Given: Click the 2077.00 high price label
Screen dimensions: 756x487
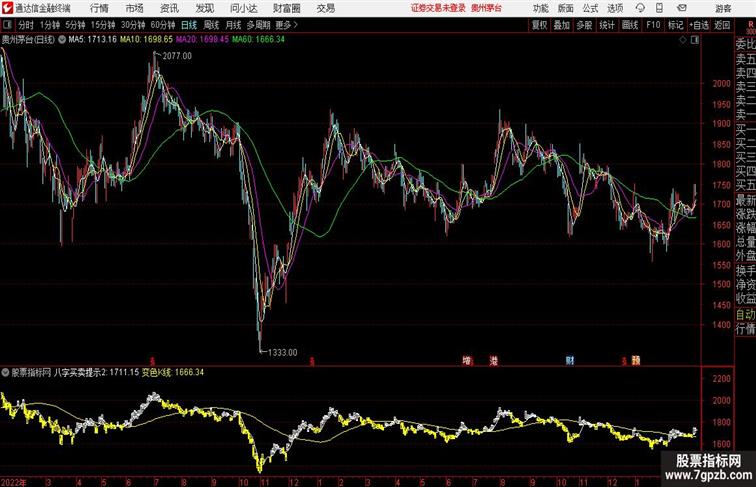Looking at the screenshot, I should pos(177,56).
